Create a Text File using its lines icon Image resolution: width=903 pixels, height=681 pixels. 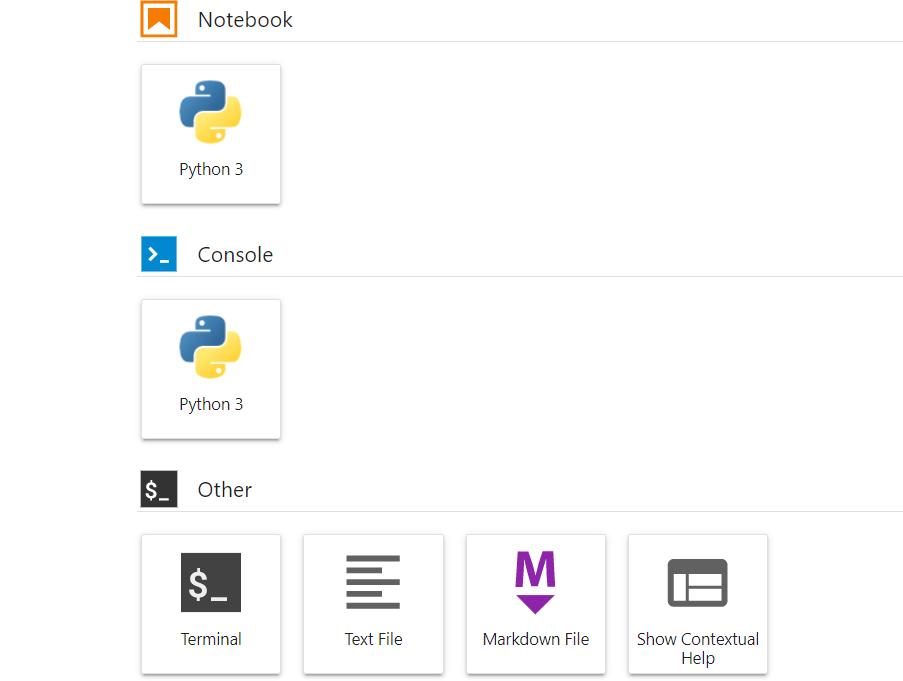pos(373,582)
